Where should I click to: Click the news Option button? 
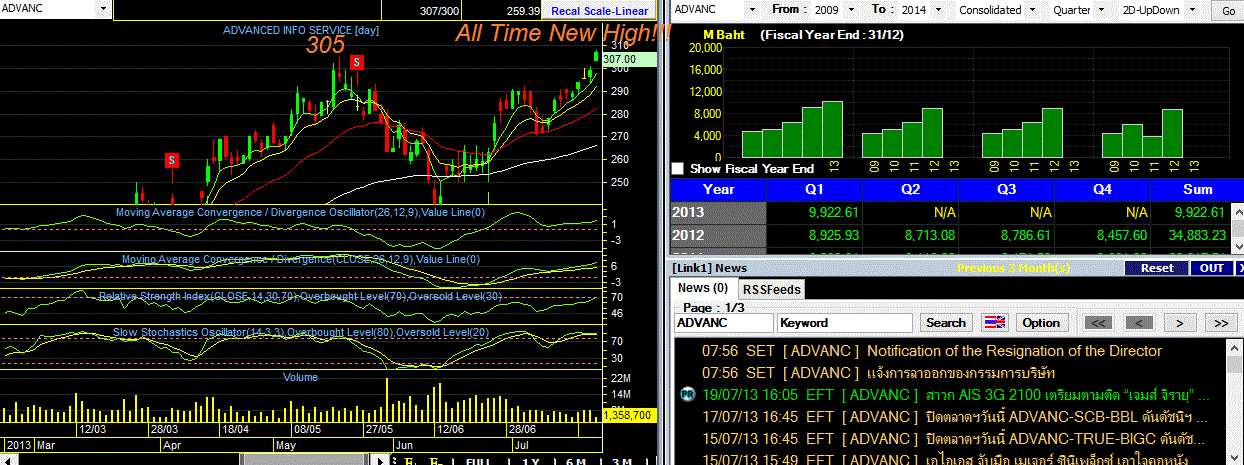click(1041, 322)
